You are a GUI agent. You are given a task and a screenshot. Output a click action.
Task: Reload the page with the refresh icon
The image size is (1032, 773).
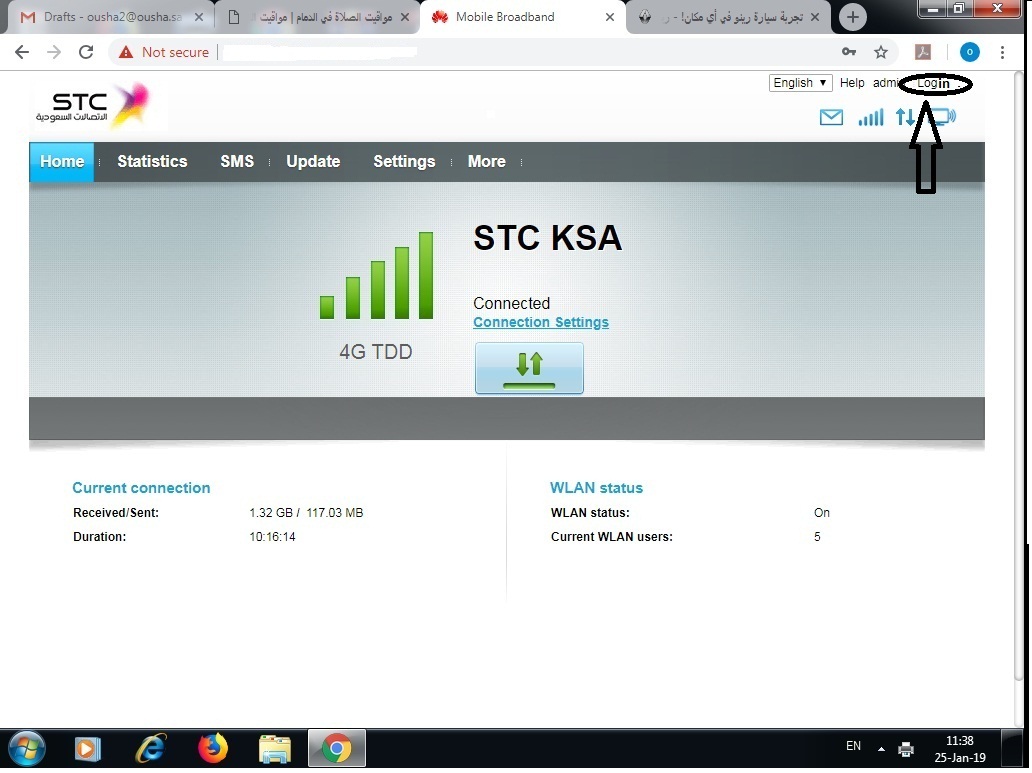[85, 51]
